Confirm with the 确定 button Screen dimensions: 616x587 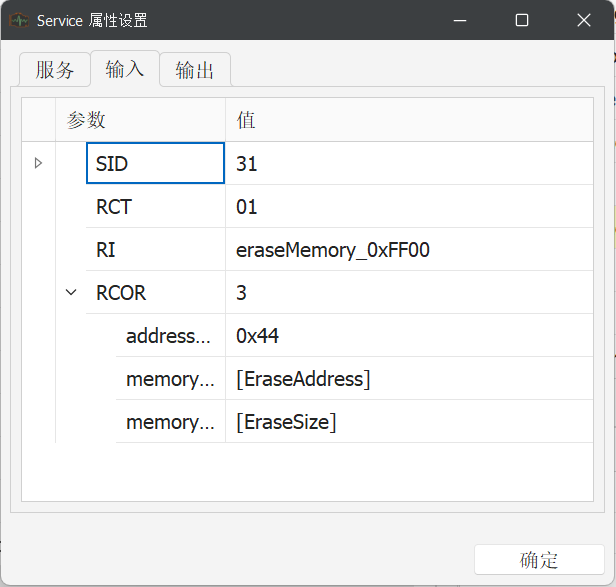pyautogui.click(x=539, y=559)
